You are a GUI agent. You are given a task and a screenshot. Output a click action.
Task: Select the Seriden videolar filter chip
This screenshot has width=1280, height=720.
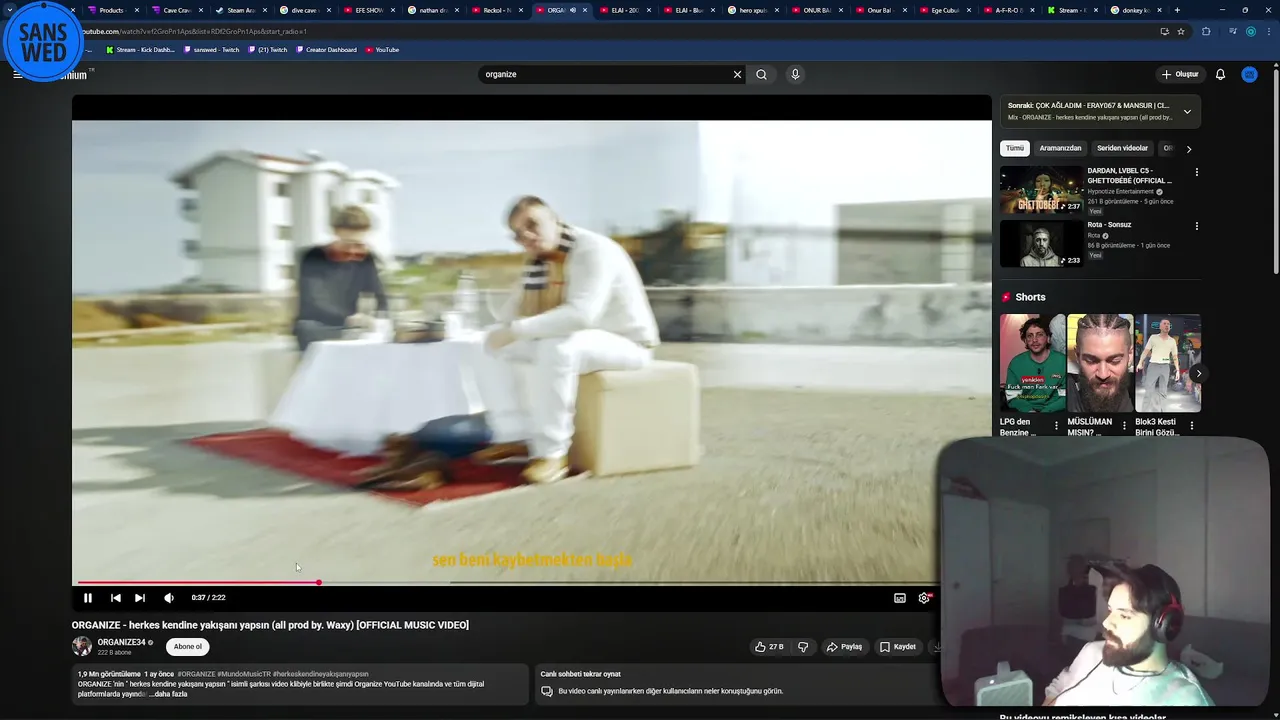[1122, 148]
